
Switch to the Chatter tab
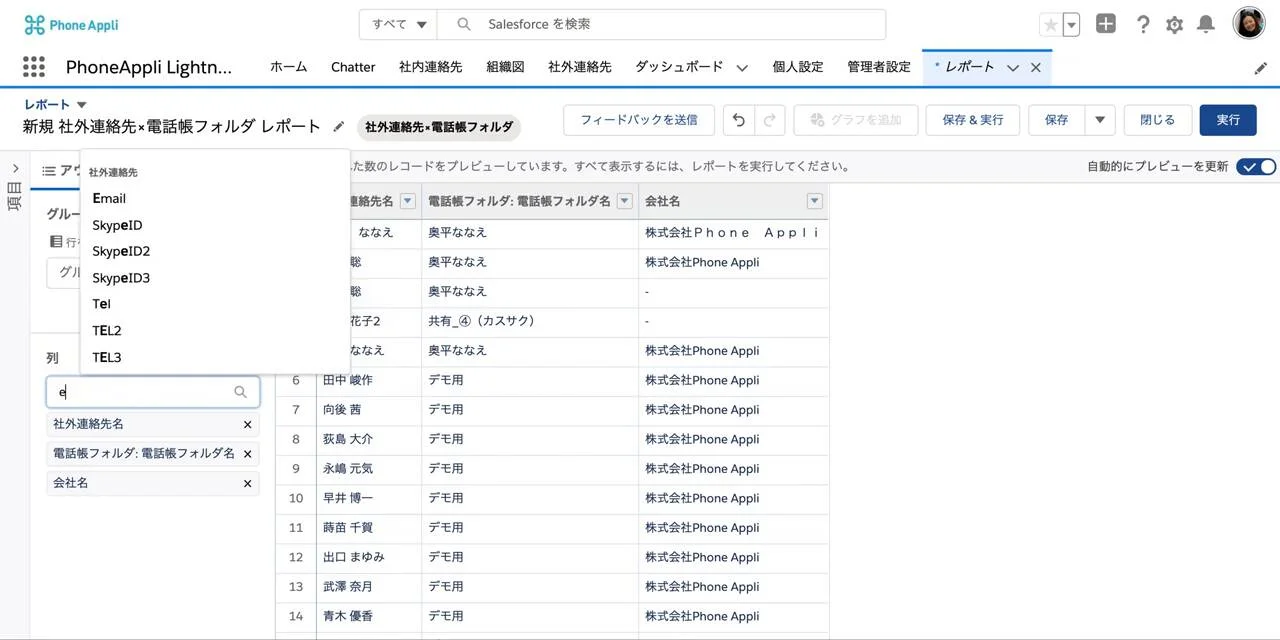click(x=353, y=67)
